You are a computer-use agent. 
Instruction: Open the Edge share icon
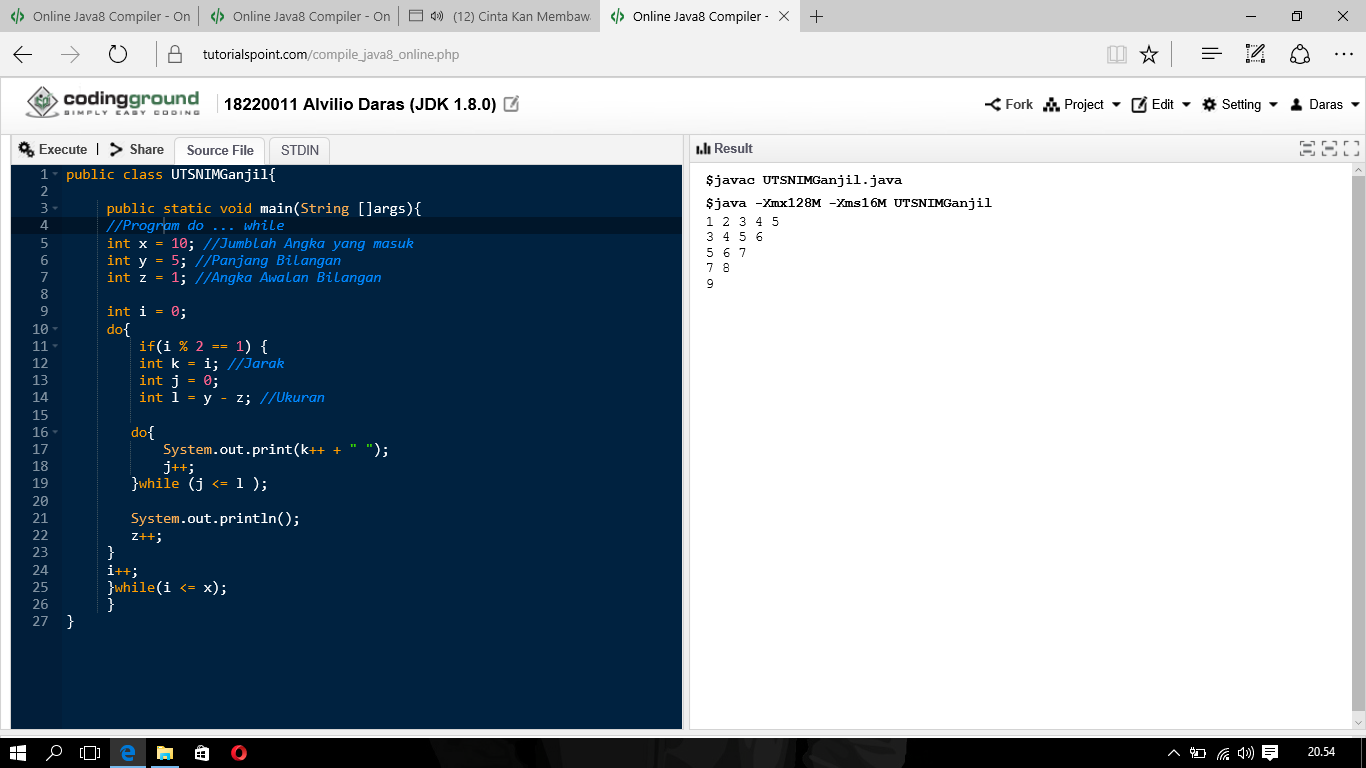point(1300,54)
